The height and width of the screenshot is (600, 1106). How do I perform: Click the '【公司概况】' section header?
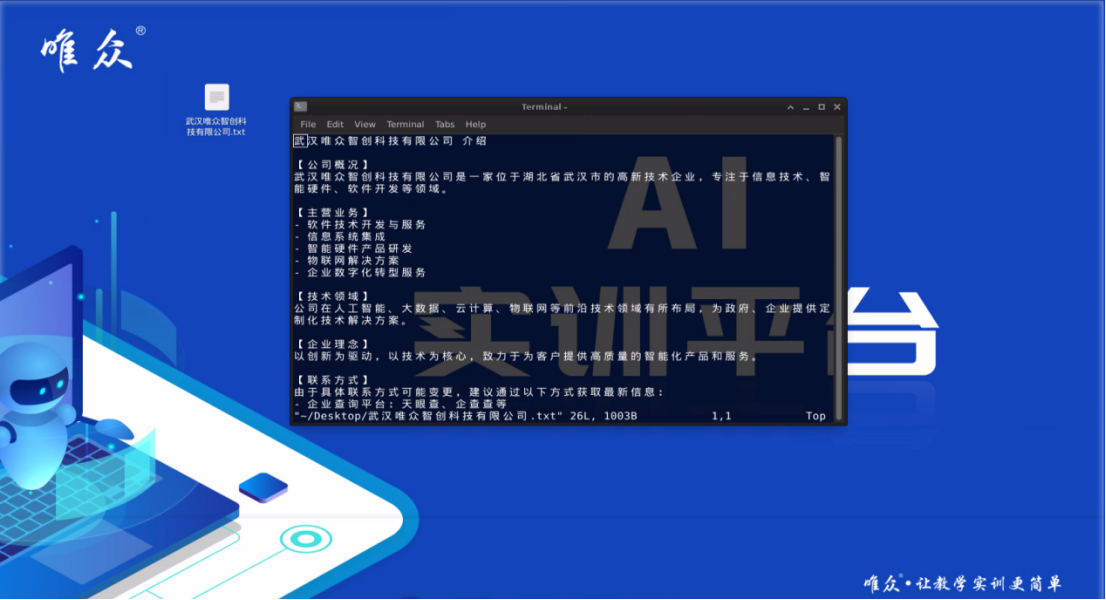332,165
